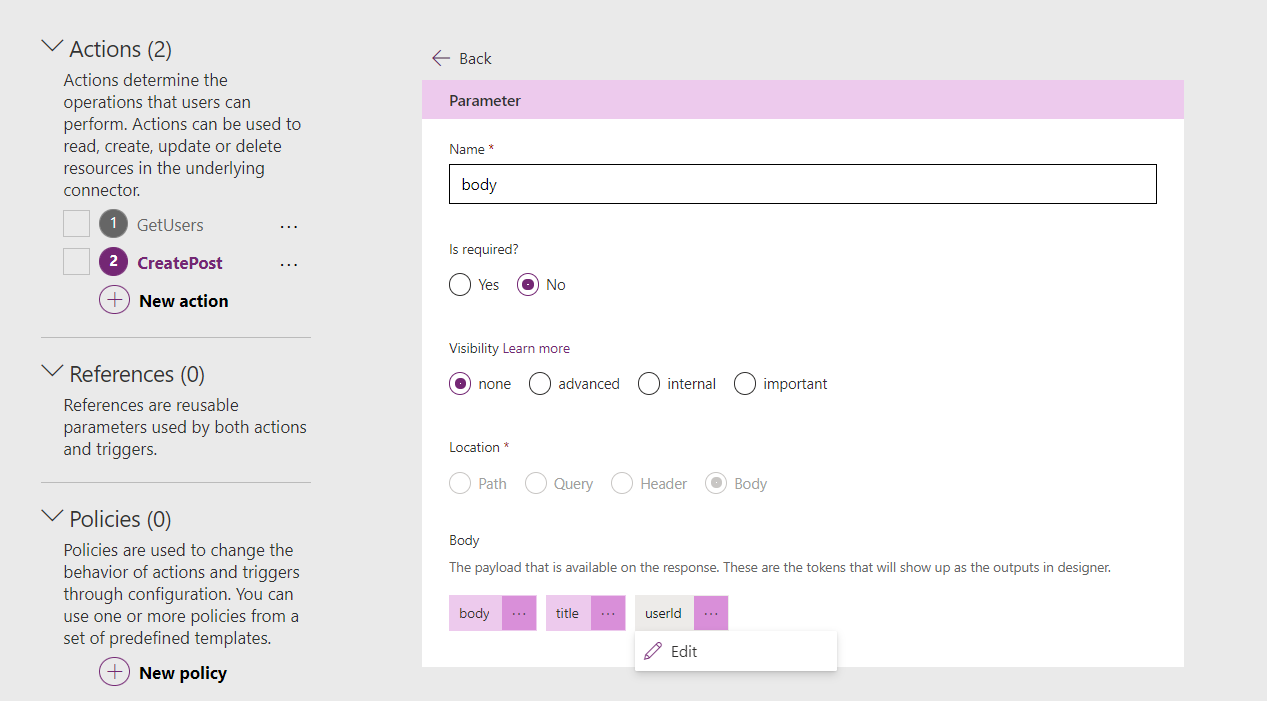The height and width of the screenshot is (701, 1267).
Task: Select the CreatePost action in list
Action: click(180, 263)
